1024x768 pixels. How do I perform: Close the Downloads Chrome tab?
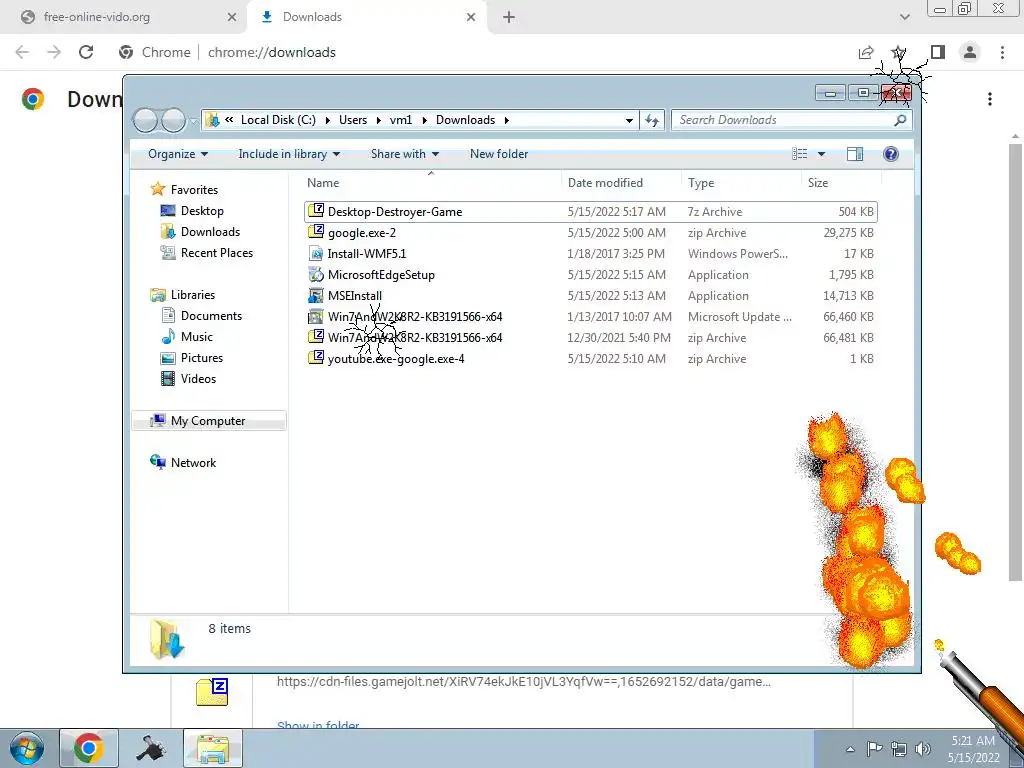(471, 17)
